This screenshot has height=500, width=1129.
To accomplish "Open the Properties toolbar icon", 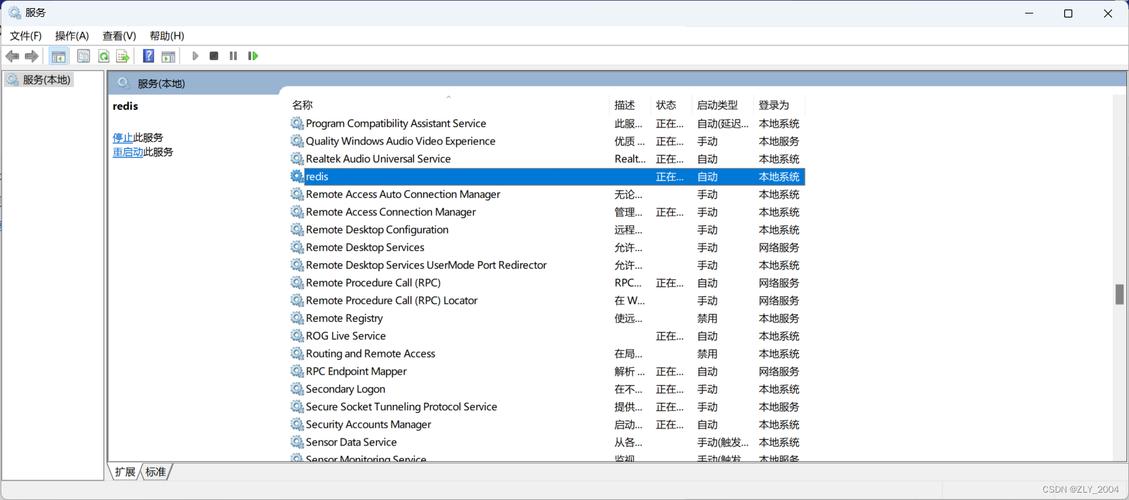I will tap(84, 56).
